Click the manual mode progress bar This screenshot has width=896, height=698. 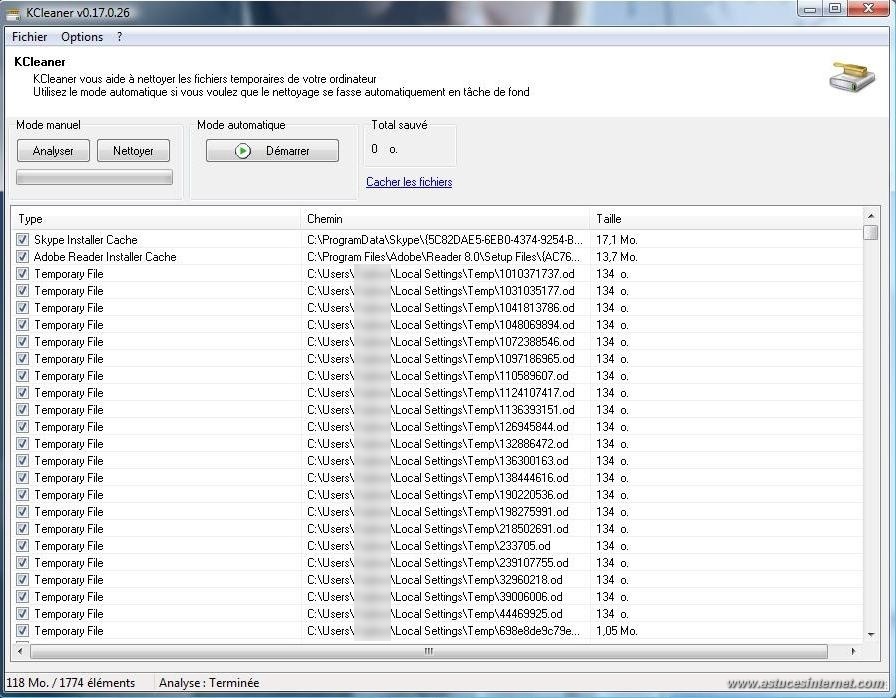pyautogui.click(x=94, y=178)
